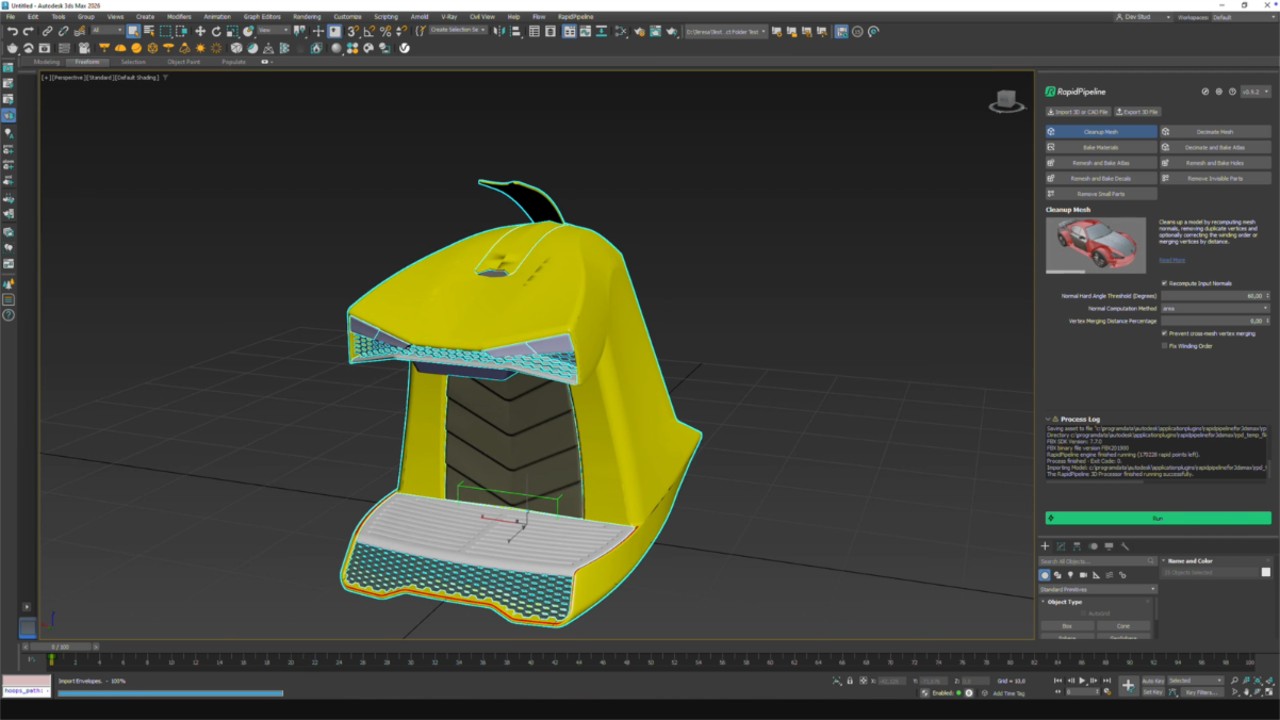This screenshot has height=720, width=1280.
Task: Toggle Prevent cross-mesh vertex merging checkbox
Action: 1164,333
